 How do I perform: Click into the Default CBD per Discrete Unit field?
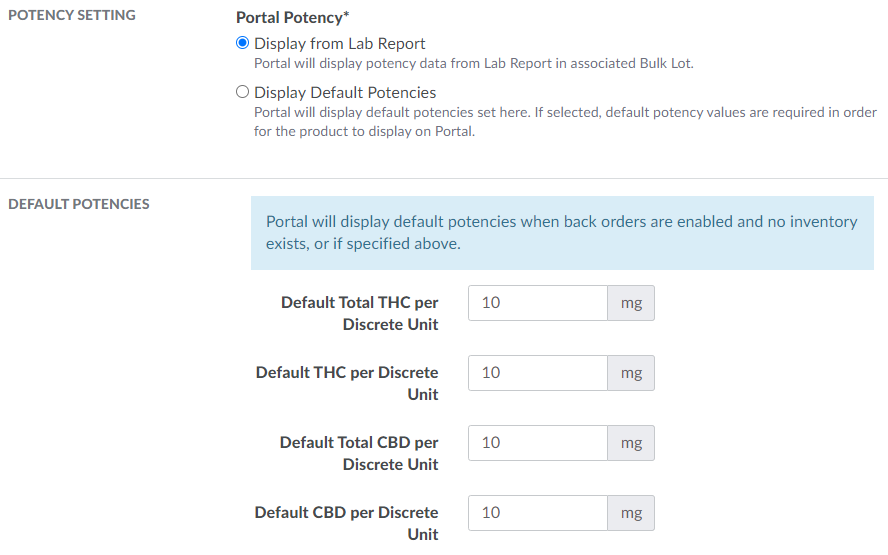point(537,513)
